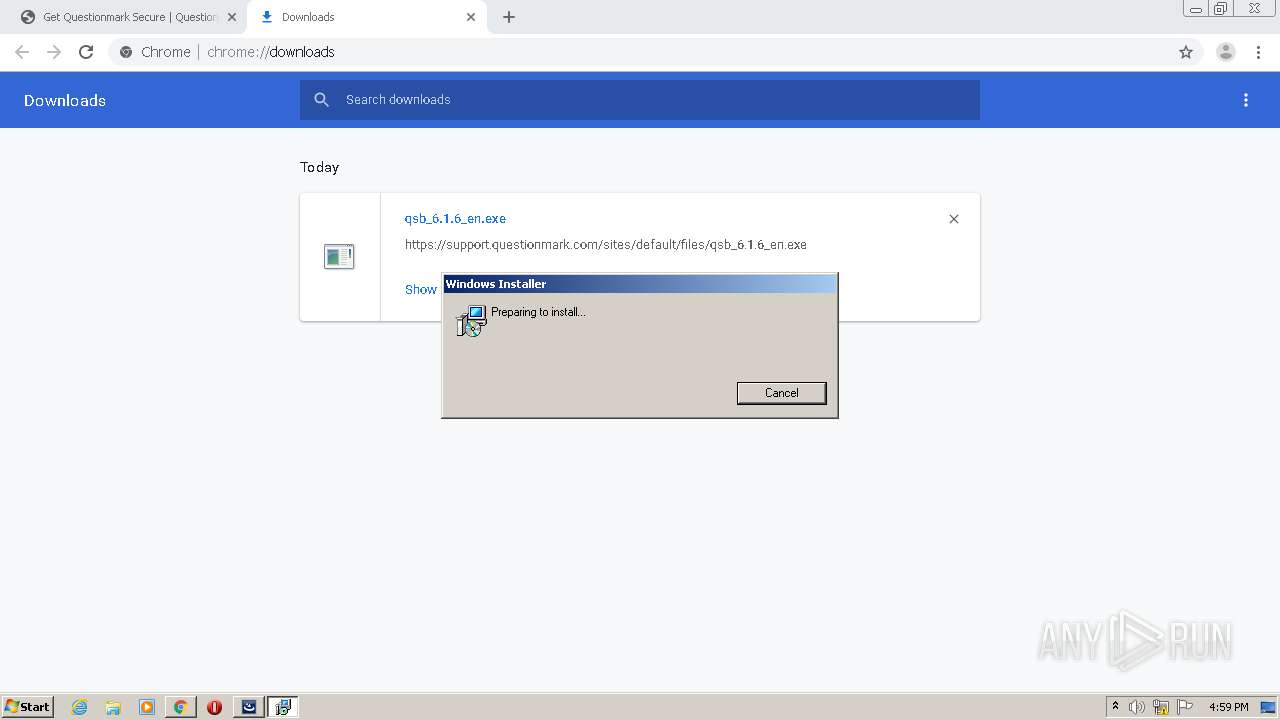Screen dimensions: 1280x720
Task: Click the Chrome site info icon
Action: [x=126, y=52]
